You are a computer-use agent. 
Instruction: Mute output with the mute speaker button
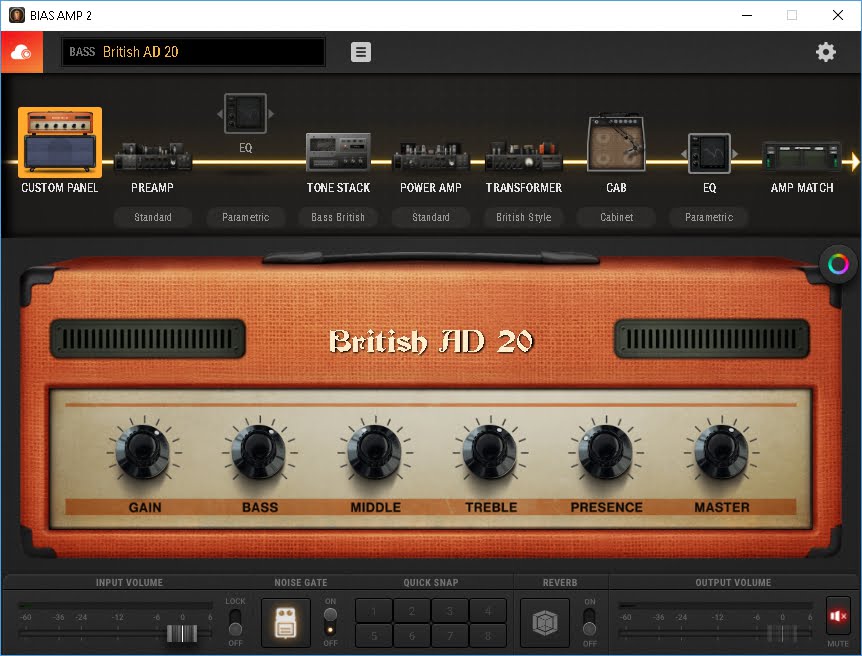pos(838,616)
